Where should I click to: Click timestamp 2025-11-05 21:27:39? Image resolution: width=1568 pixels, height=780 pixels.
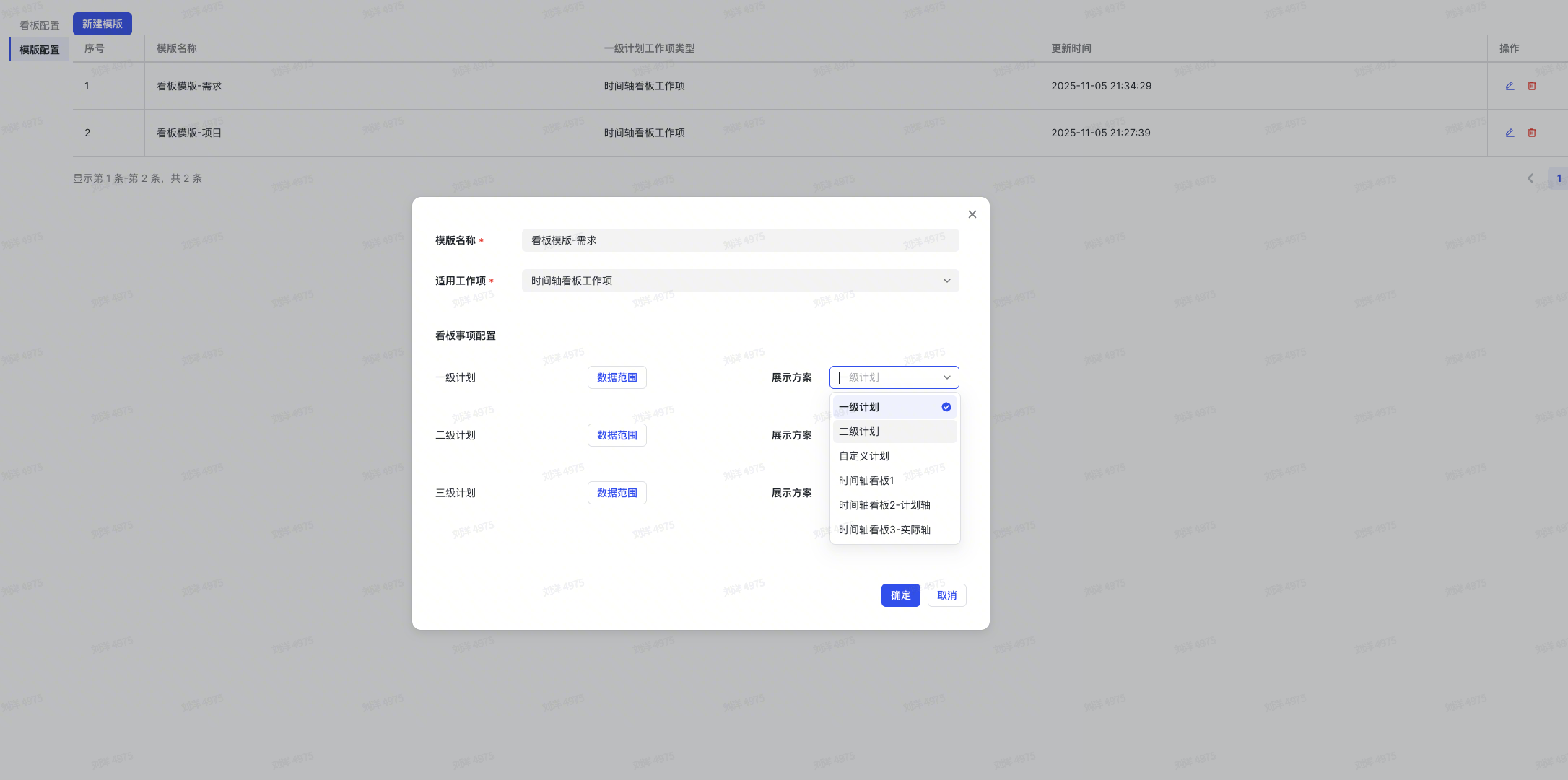[x=1101, y=133]
